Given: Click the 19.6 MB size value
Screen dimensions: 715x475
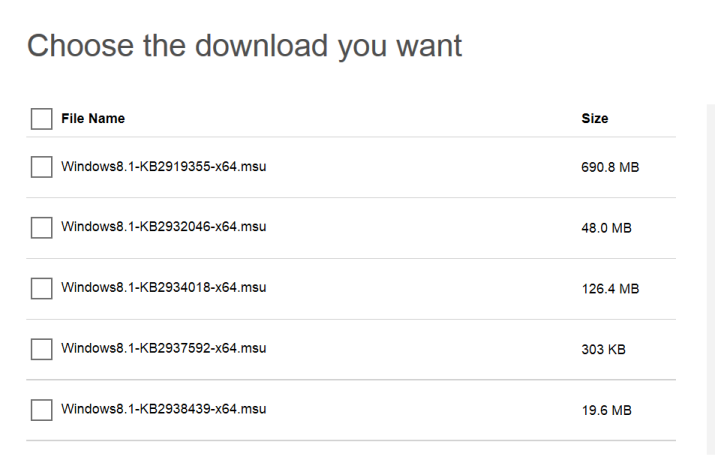Looking at the screenshot, I should (x=606, y=410).
